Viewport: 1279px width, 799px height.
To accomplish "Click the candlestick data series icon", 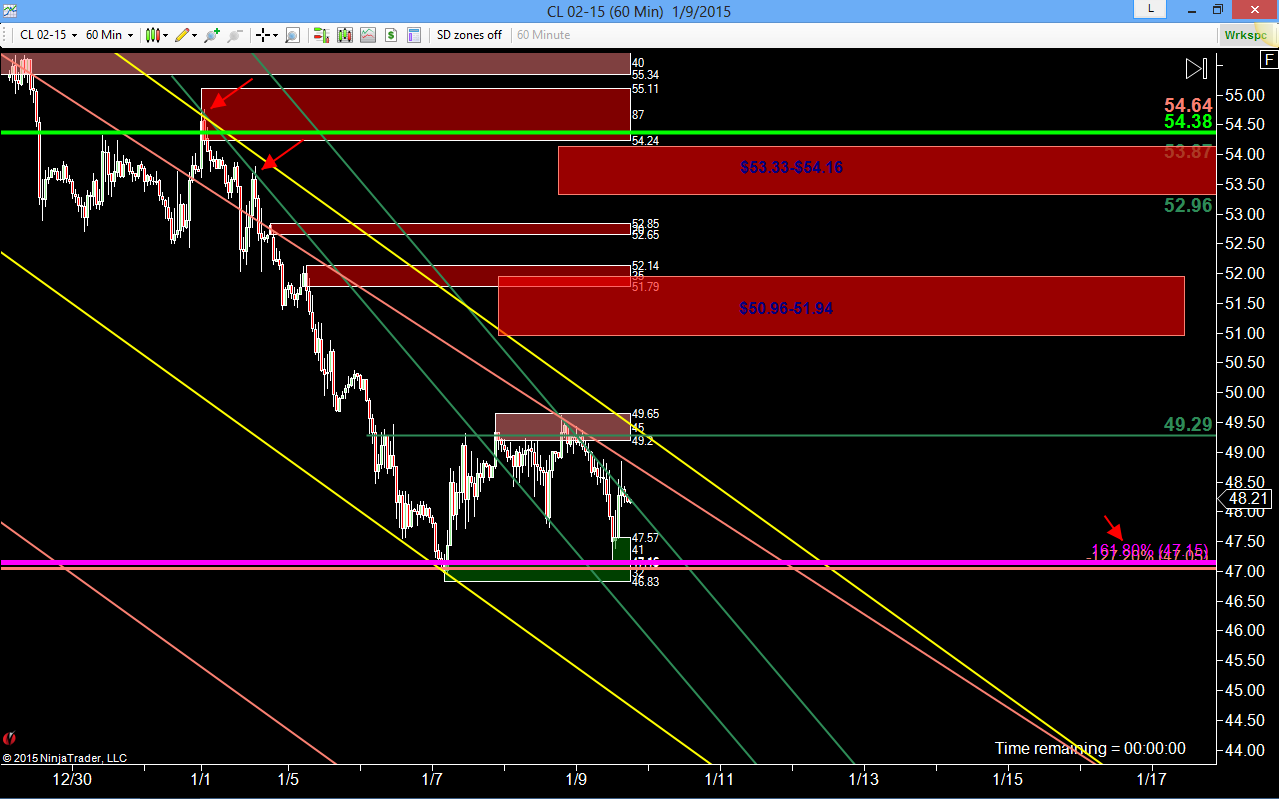I will pyautogui.click(x=345, y=35).
